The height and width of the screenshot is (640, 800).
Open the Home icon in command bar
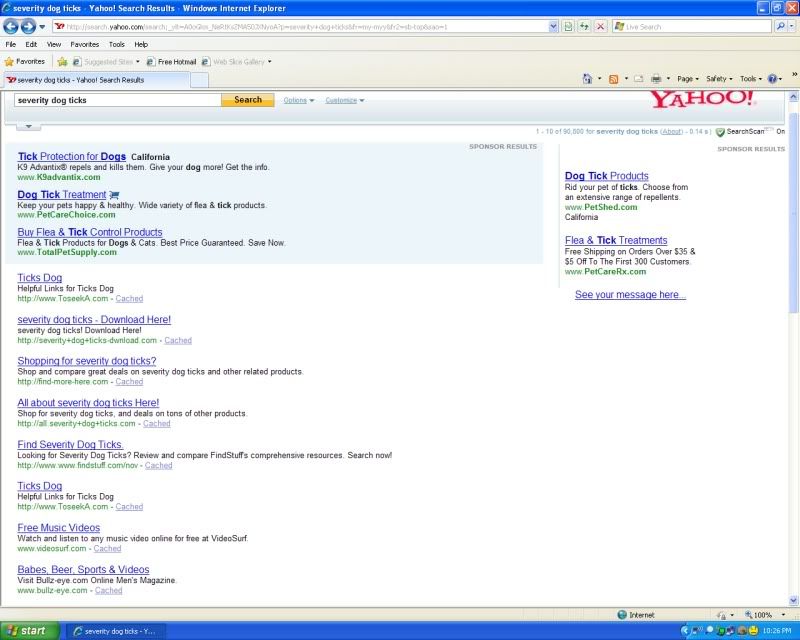coord(588,78)
